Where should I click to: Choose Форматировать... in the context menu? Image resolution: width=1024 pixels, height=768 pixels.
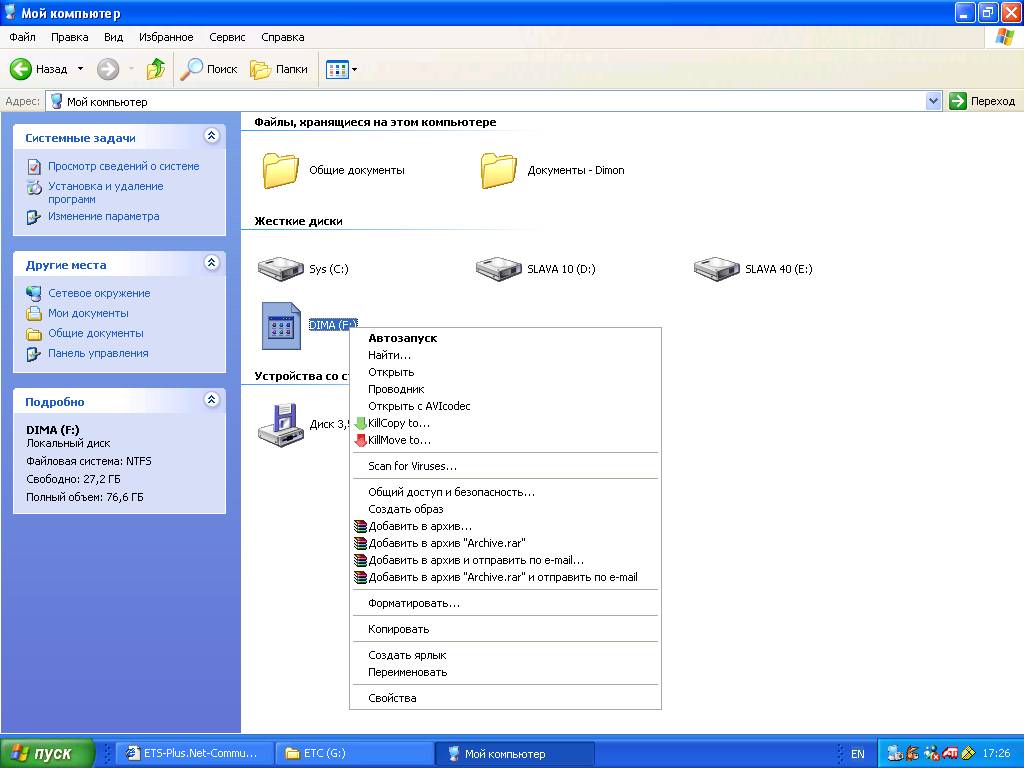[x=414, y=603]
